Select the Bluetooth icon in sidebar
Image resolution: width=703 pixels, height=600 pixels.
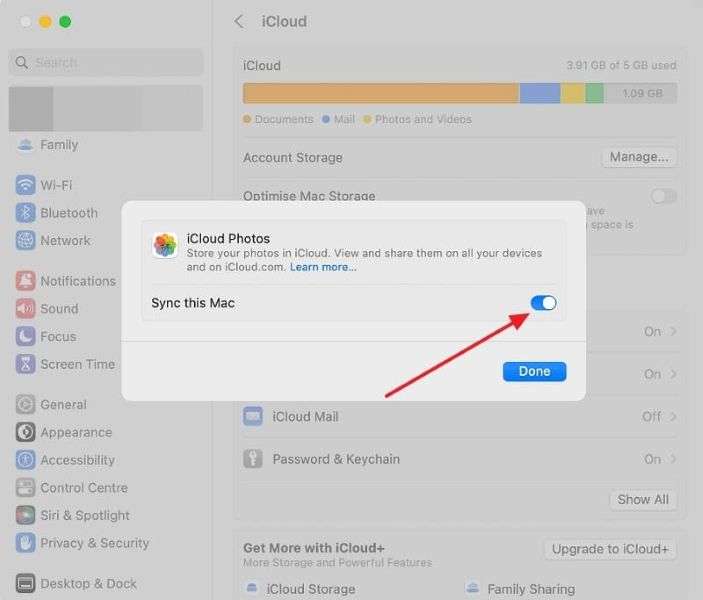click(x=26, y=213)
